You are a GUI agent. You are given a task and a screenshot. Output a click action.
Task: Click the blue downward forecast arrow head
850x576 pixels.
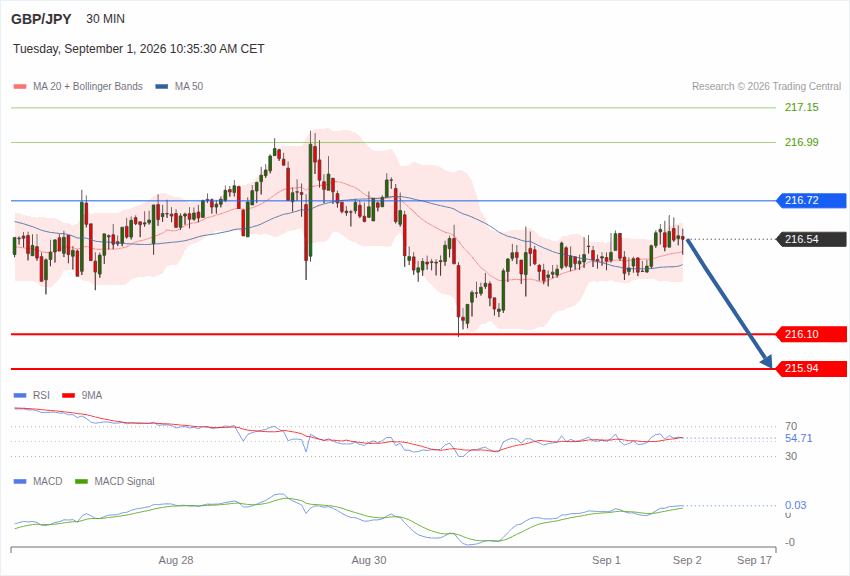click(767, 361)
